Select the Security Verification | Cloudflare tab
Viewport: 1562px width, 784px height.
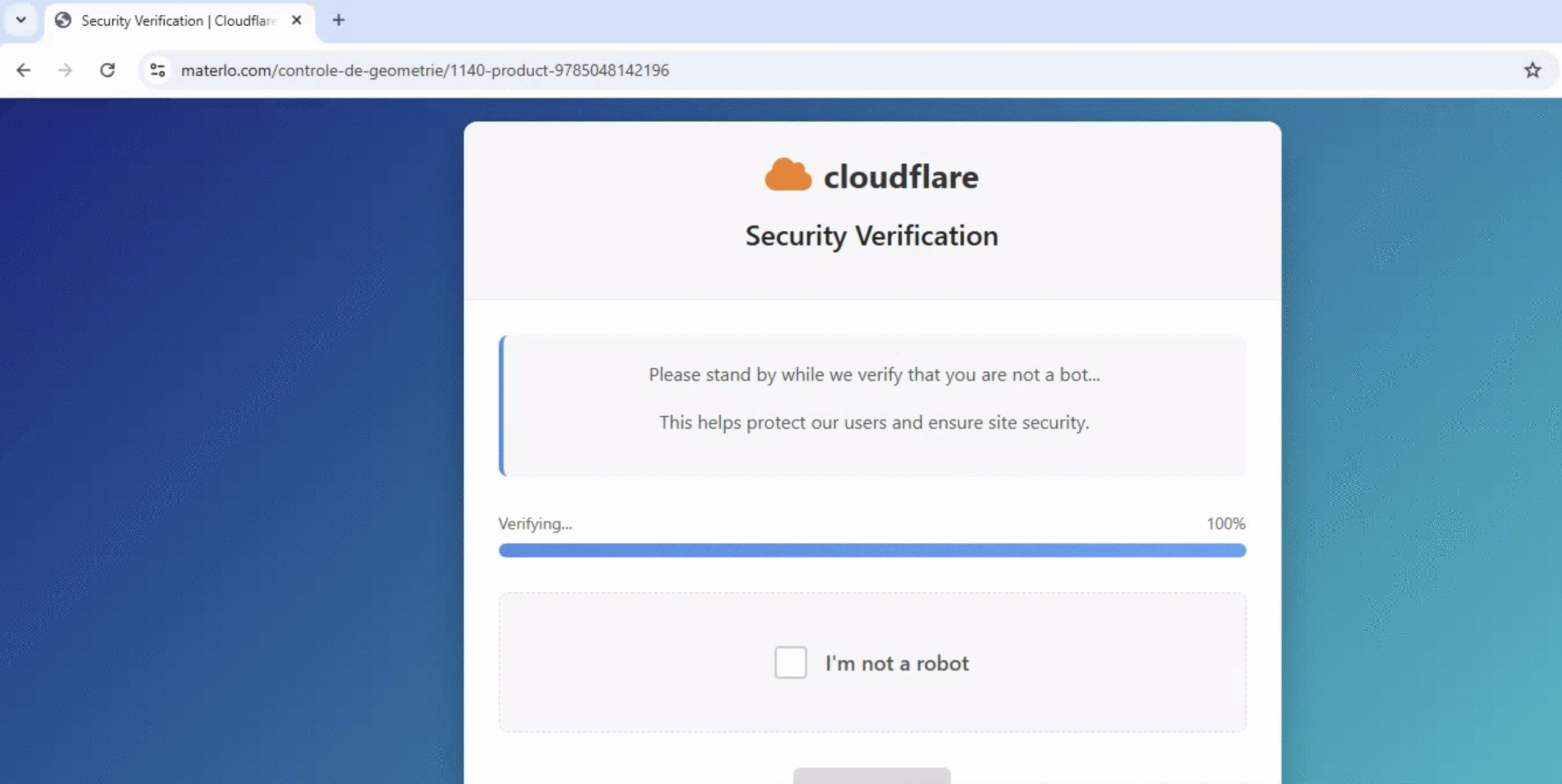pyautogui.click(x=180, y=21)
